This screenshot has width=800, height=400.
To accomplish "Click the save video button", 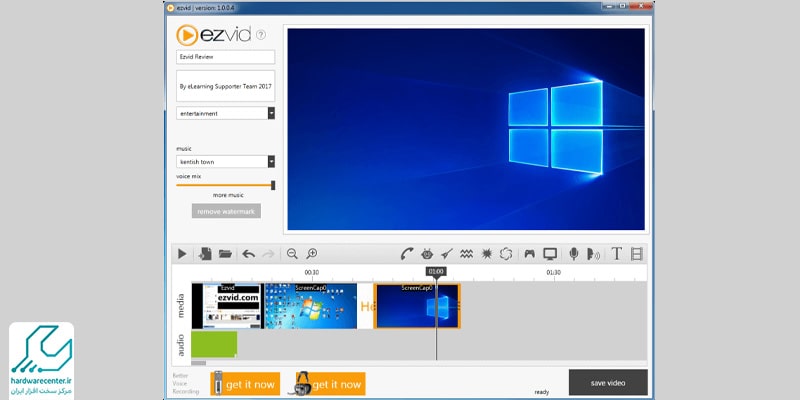I will pos(608,383).
